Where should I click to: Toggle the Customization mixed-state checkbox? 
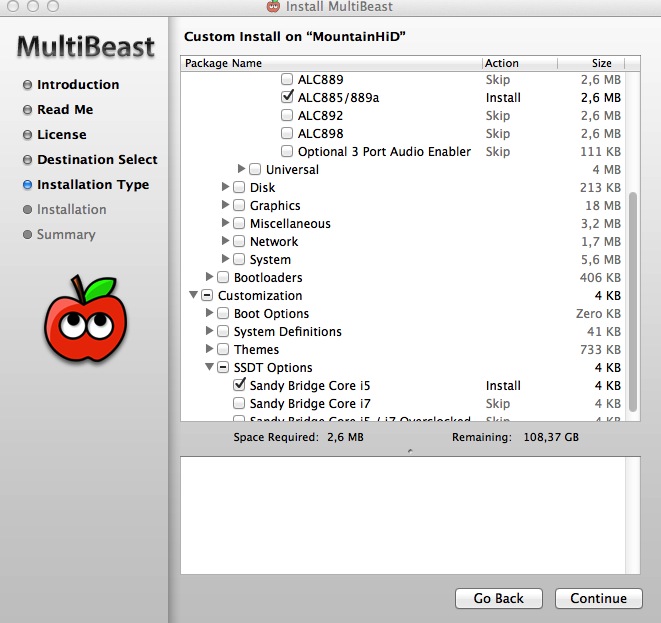click(x=207, y=295)
